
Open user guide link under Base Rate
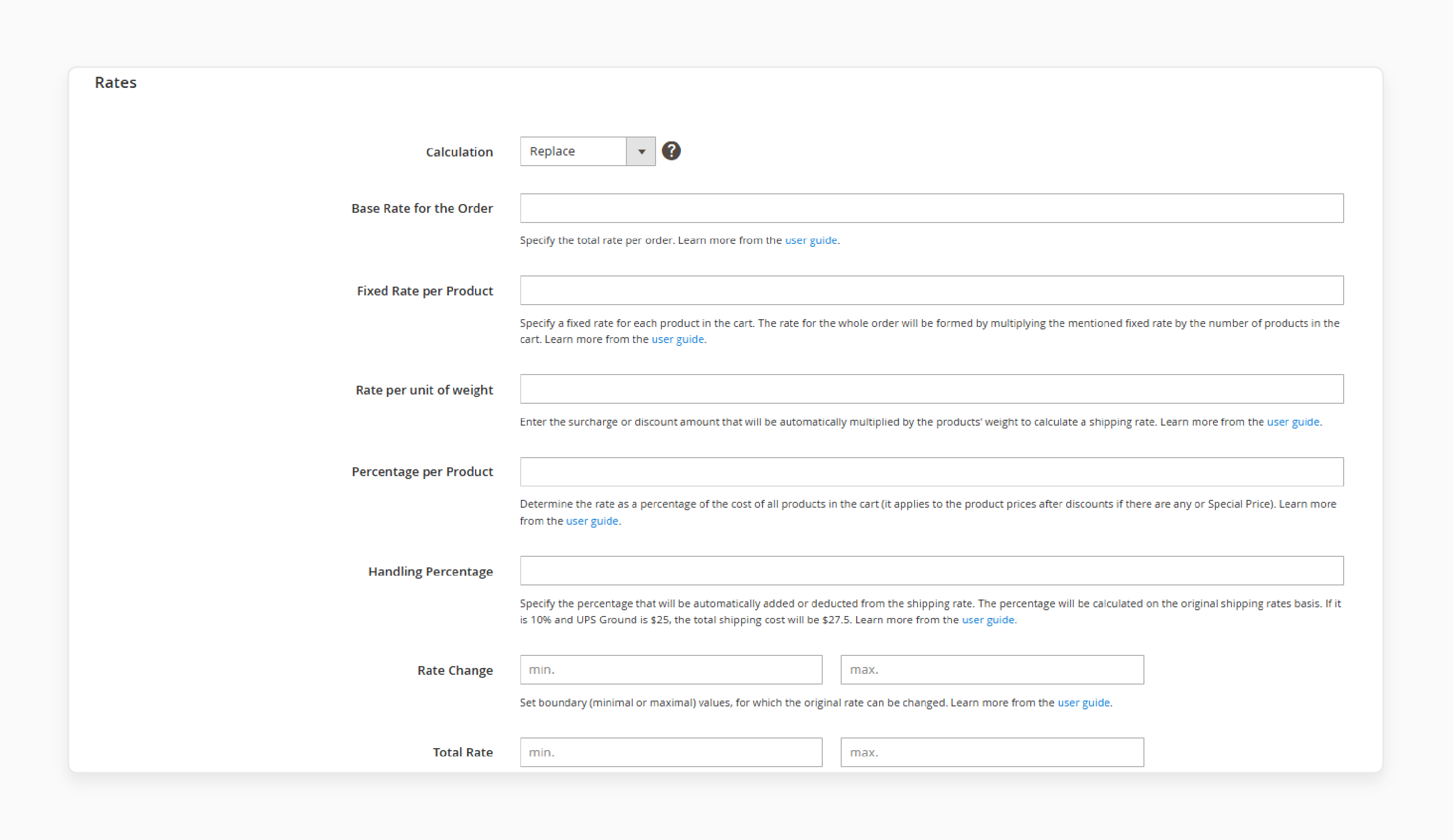pyautogui.click(x=811, y=240)
